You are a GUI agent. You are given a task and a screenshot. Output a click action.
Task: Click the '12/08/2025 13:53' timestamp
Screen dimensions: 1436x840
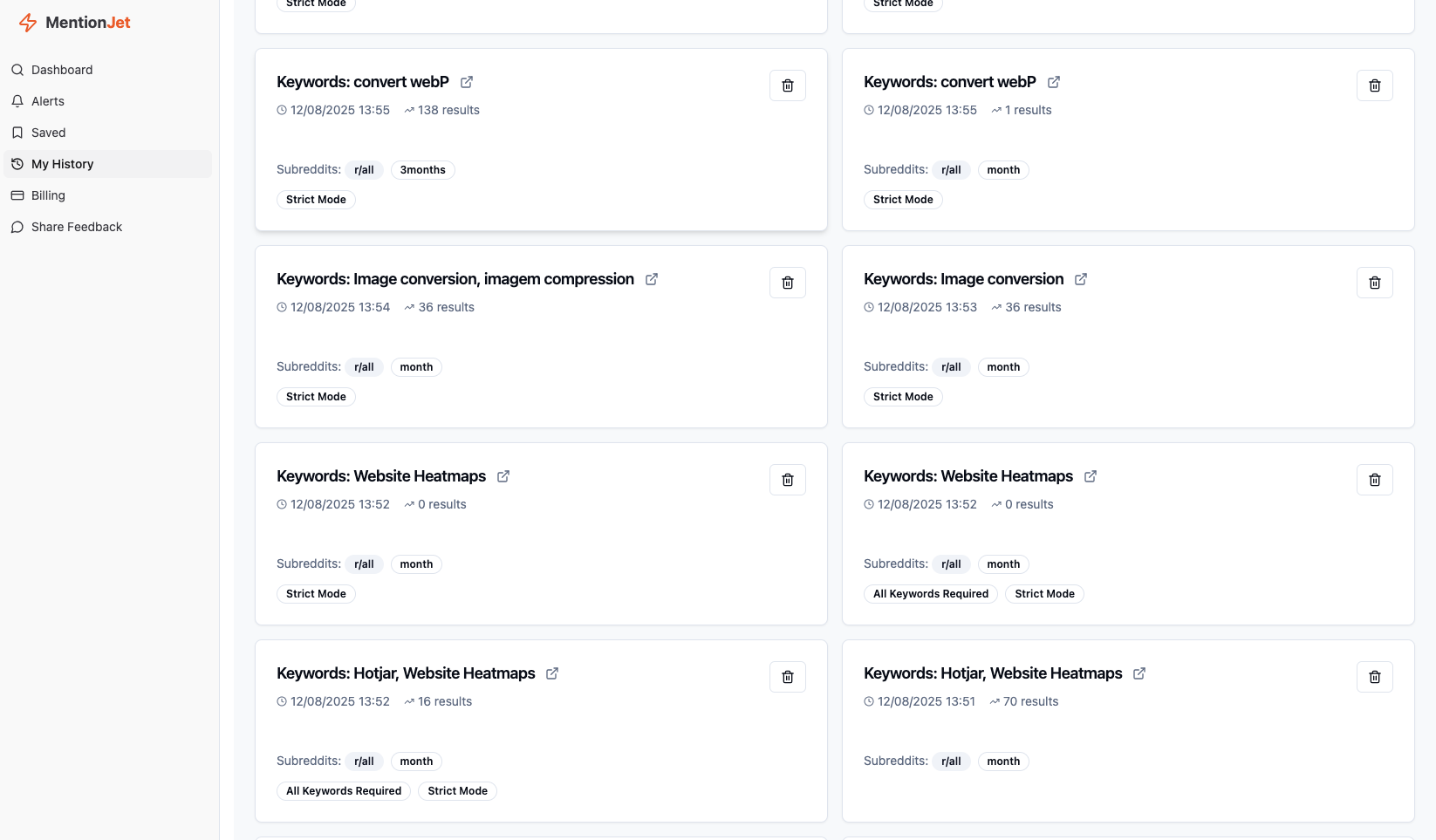coord(927,307)
